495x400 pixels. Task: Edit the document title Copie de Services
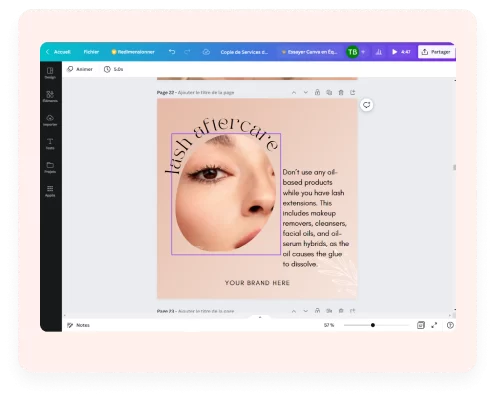coord(244,52)
